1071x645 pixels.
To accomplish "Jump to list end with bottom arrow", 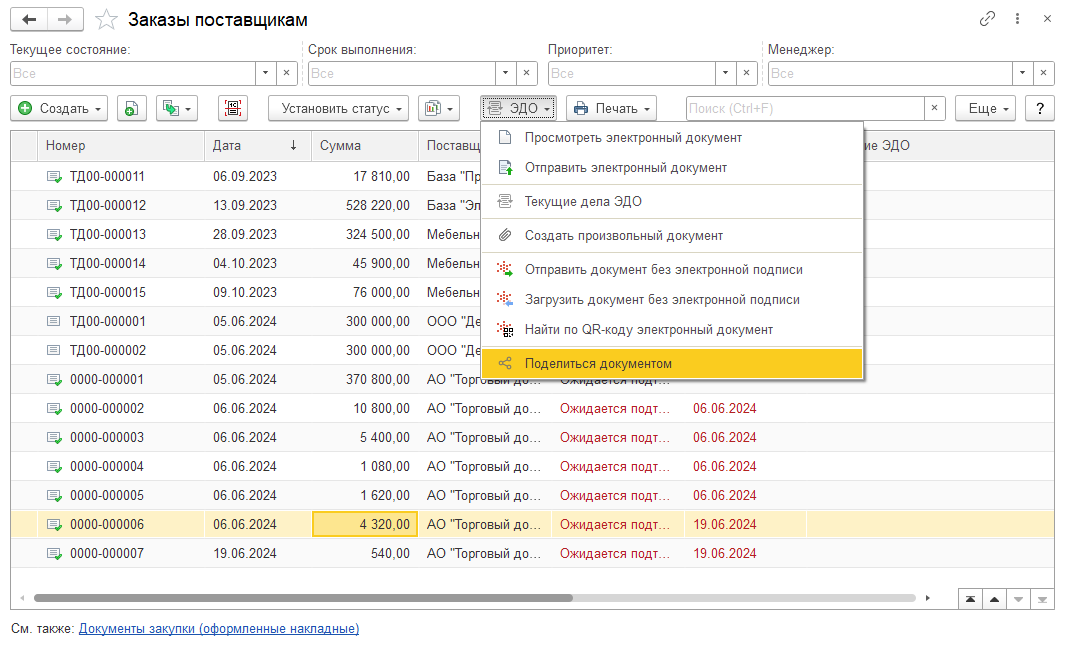I will [x=1043, y=599].
